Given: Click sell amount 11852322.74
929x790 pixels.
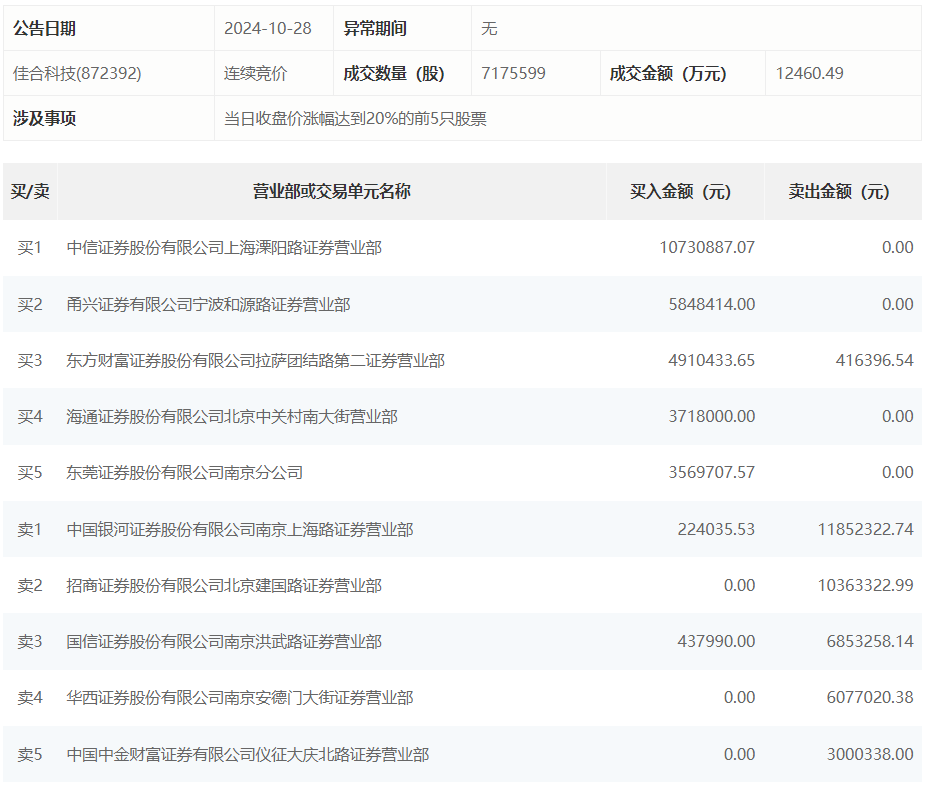Looking at the screenshot, I should [866, 529].
